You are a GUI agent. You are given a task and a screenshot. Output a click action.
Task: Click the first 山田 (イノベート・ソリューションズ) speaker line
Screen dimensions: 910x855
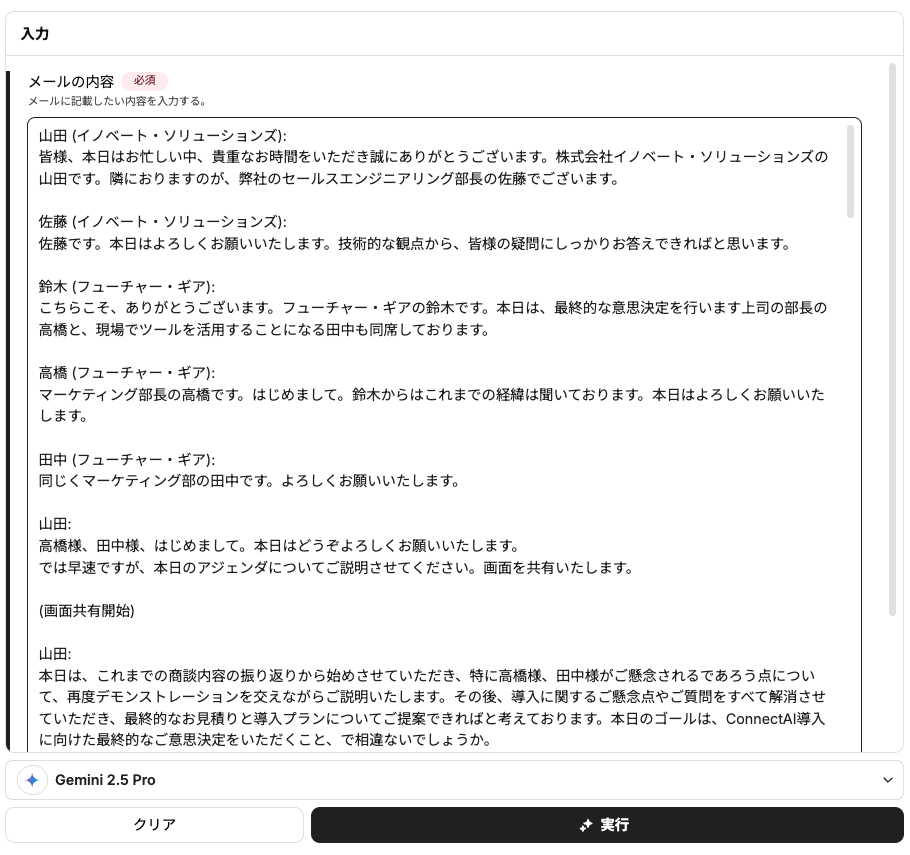[x=162, y=135]
